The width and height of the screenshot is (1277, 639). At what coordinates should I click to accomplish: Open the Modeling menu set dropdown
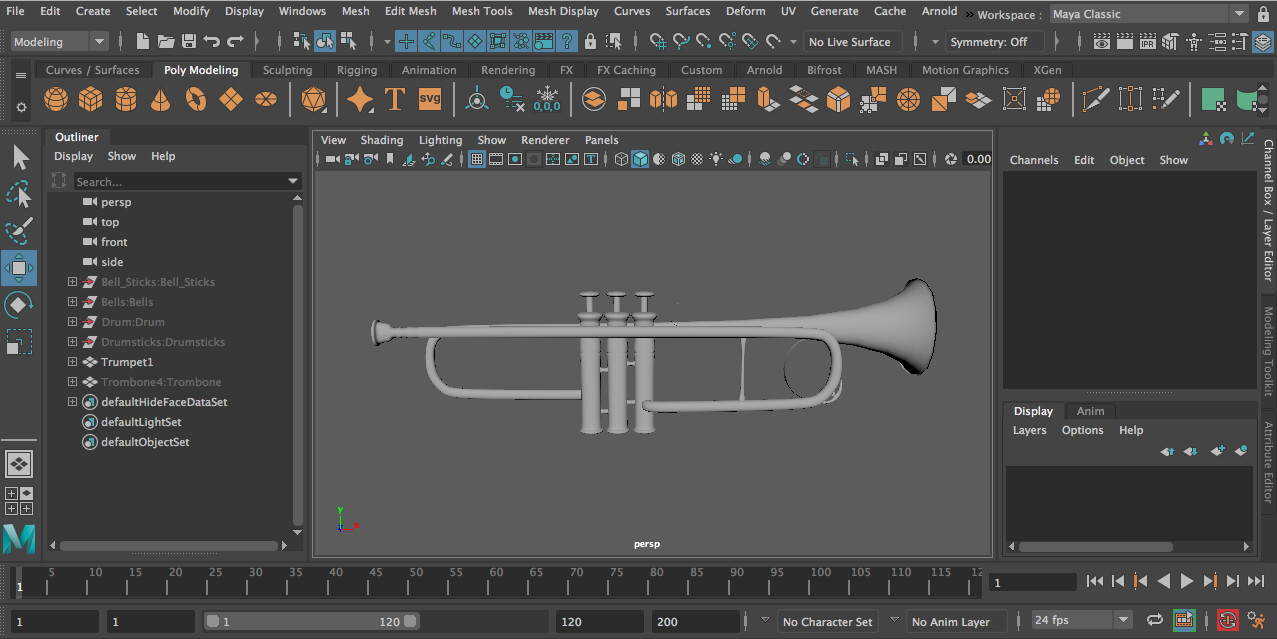click(59, 42)
